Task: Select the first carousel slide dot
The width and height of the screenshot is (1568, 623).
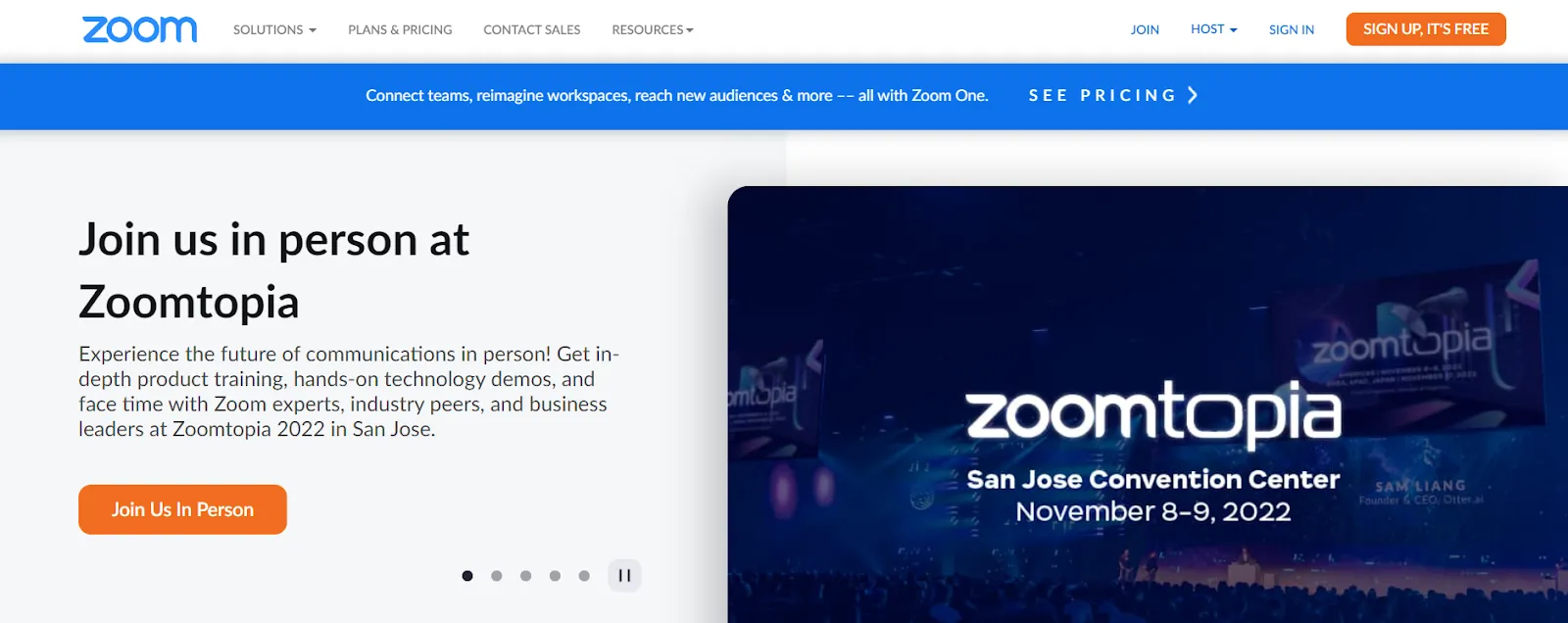Action: [467, 576]
